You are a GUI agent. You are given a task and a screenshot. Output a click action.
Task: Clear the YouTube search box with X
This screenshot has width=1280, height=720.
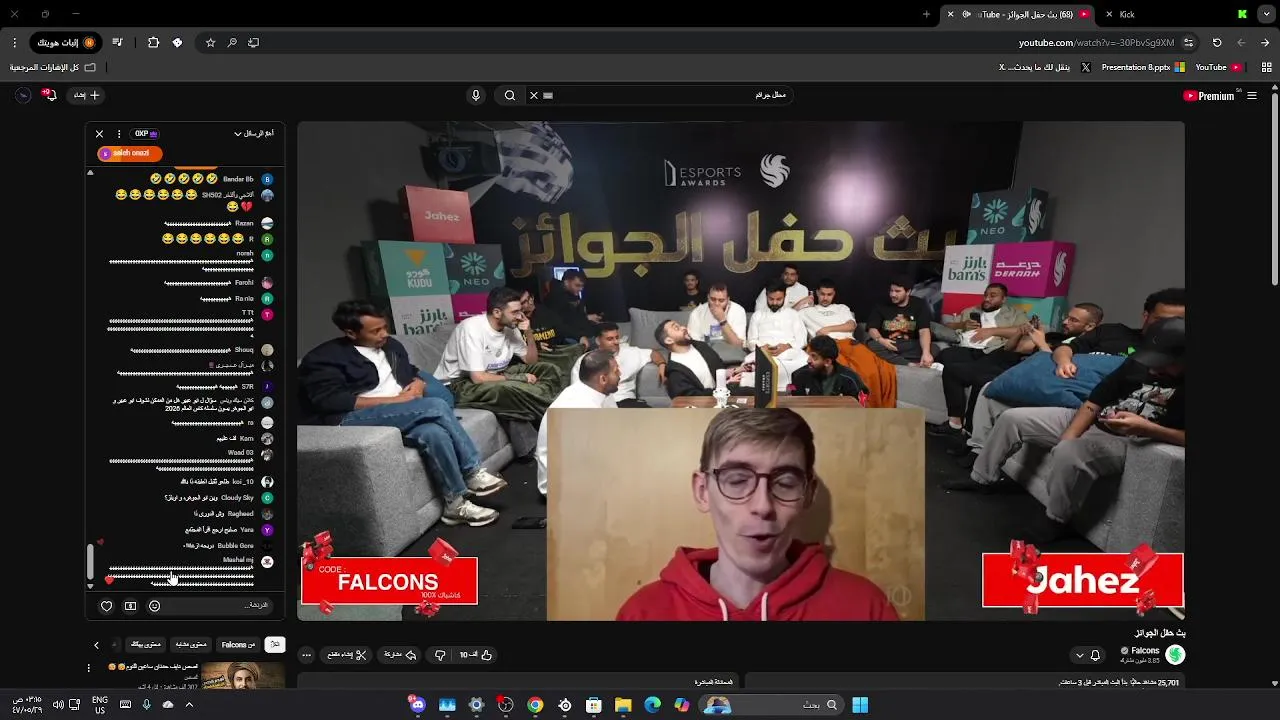coord(533,95)
